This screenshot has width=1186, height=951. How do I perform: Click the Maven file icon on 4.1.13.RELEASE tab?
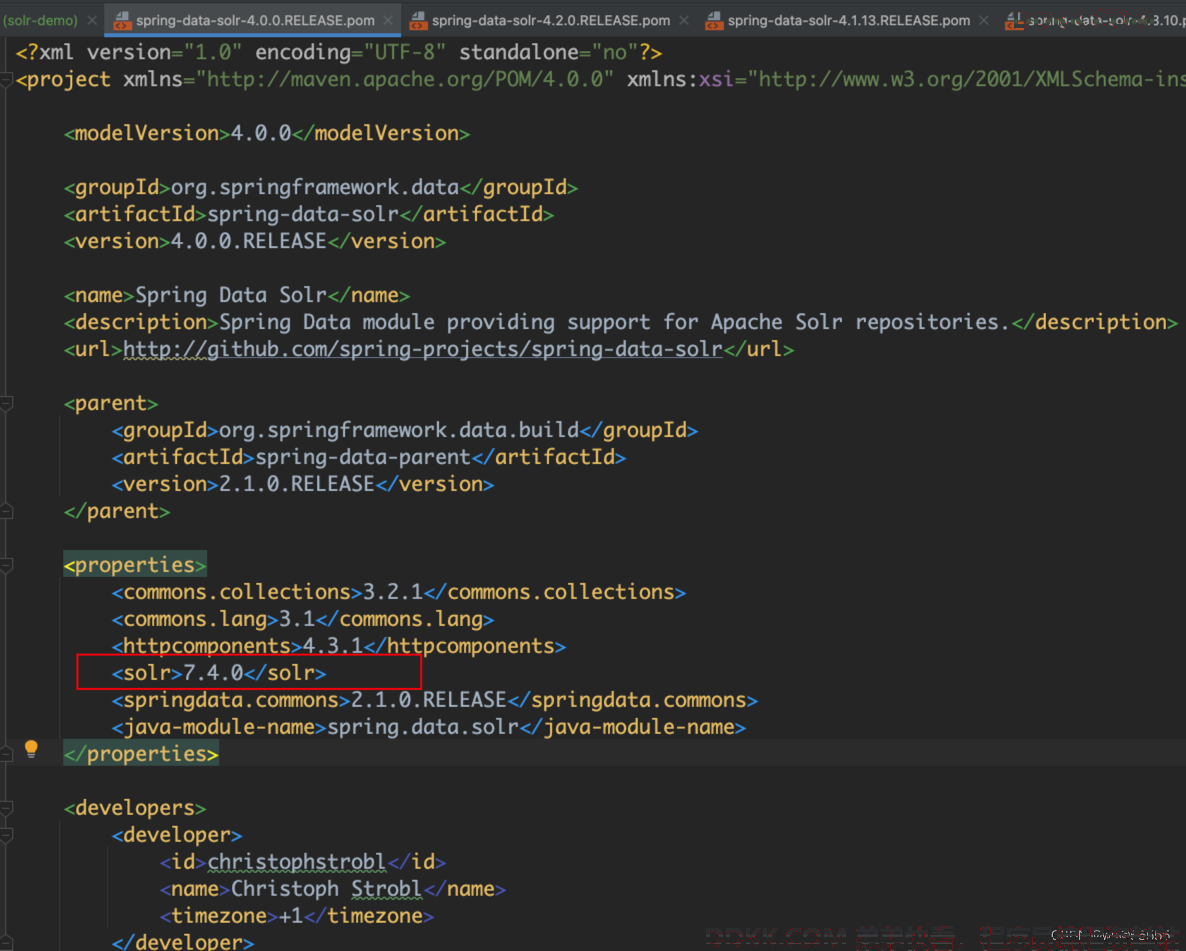click(713, 20)
